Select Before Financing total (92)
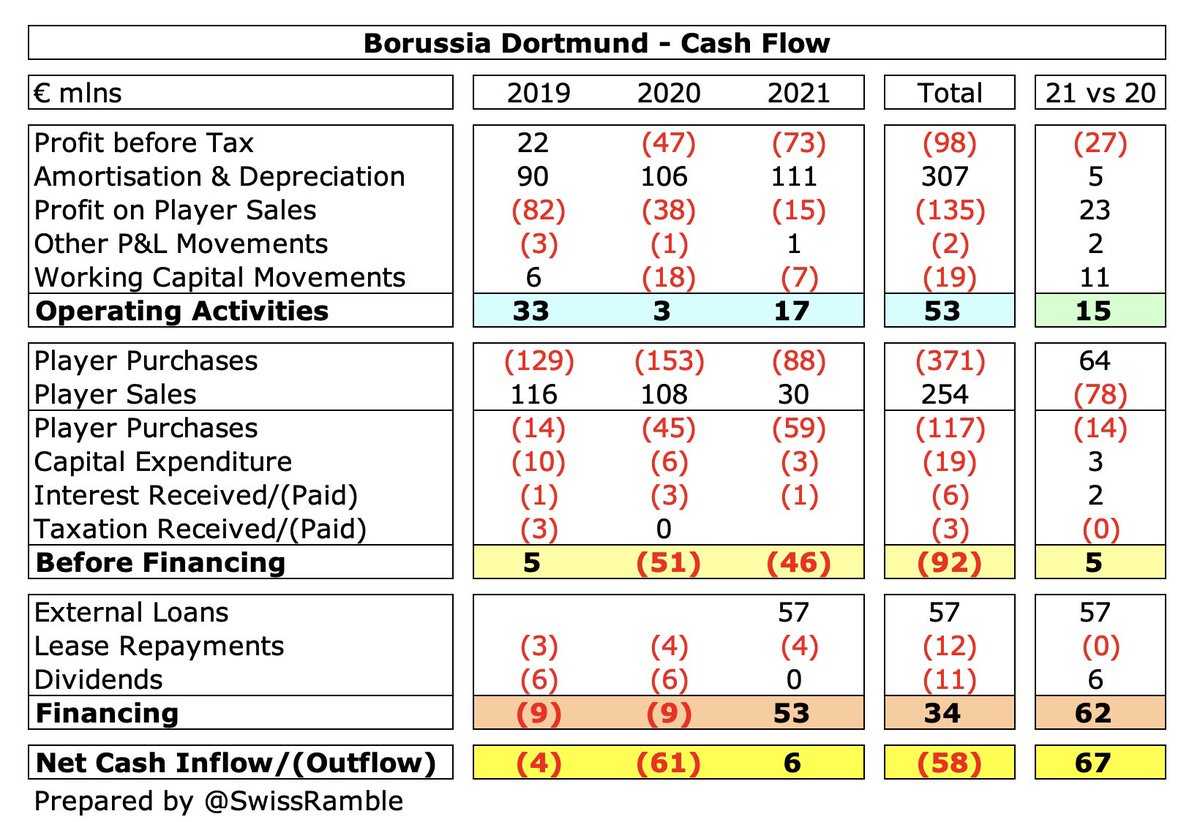This screenshot has width=1200, height=822. point(951,562)
